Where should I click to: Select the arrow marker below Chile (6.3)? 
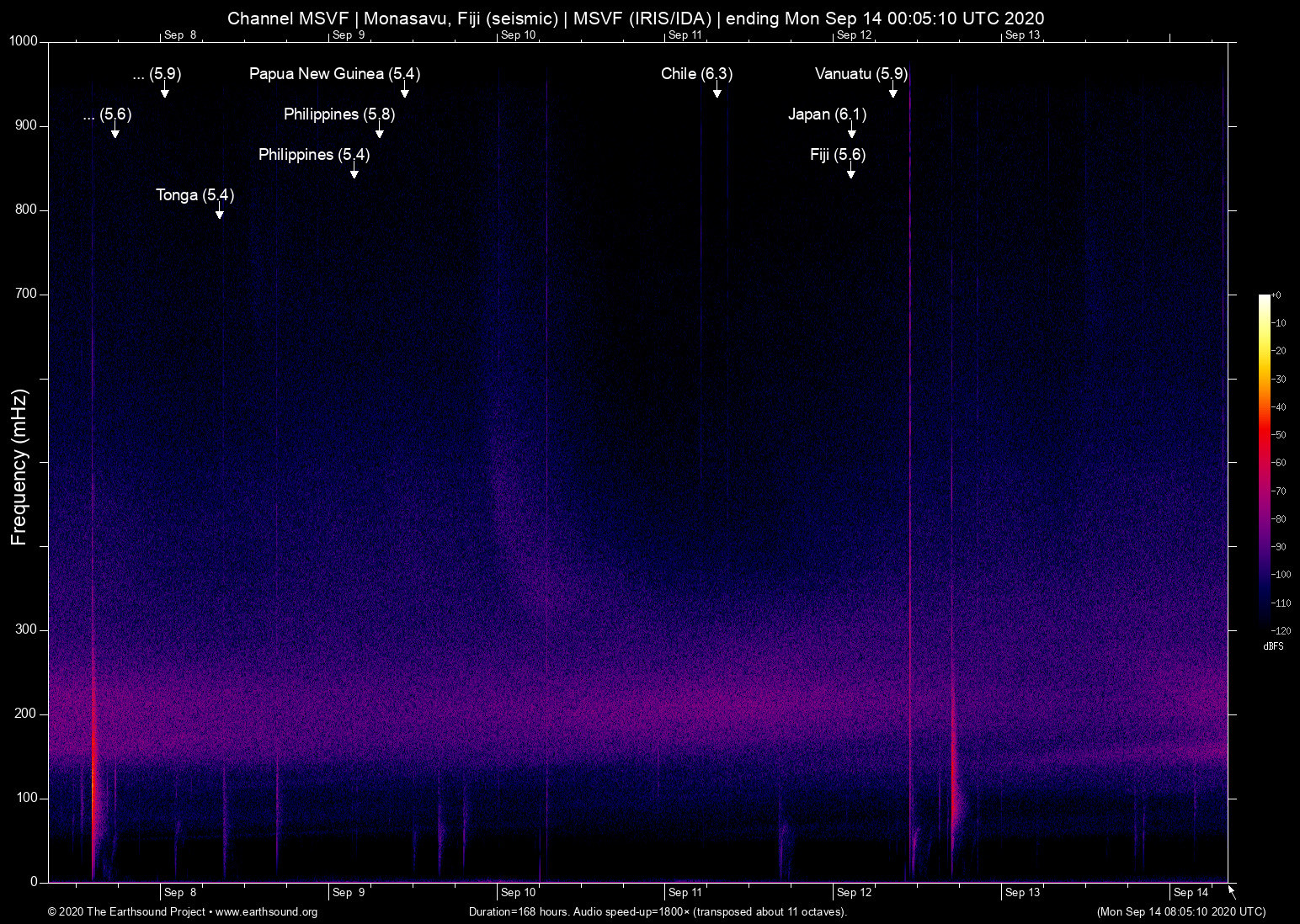coord(717,93)
